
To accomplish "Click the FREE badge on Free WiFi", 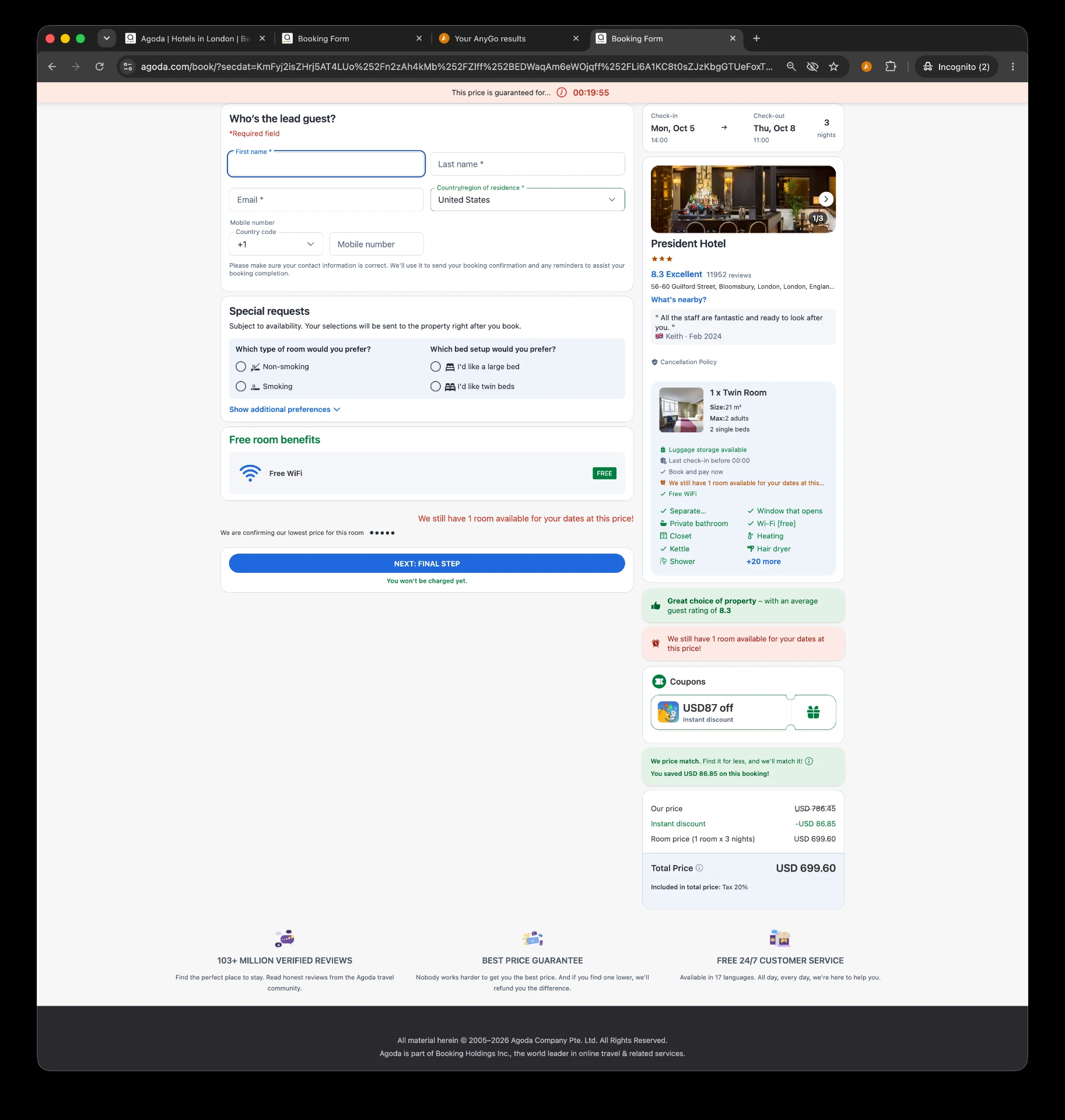I will click(604, 473).
